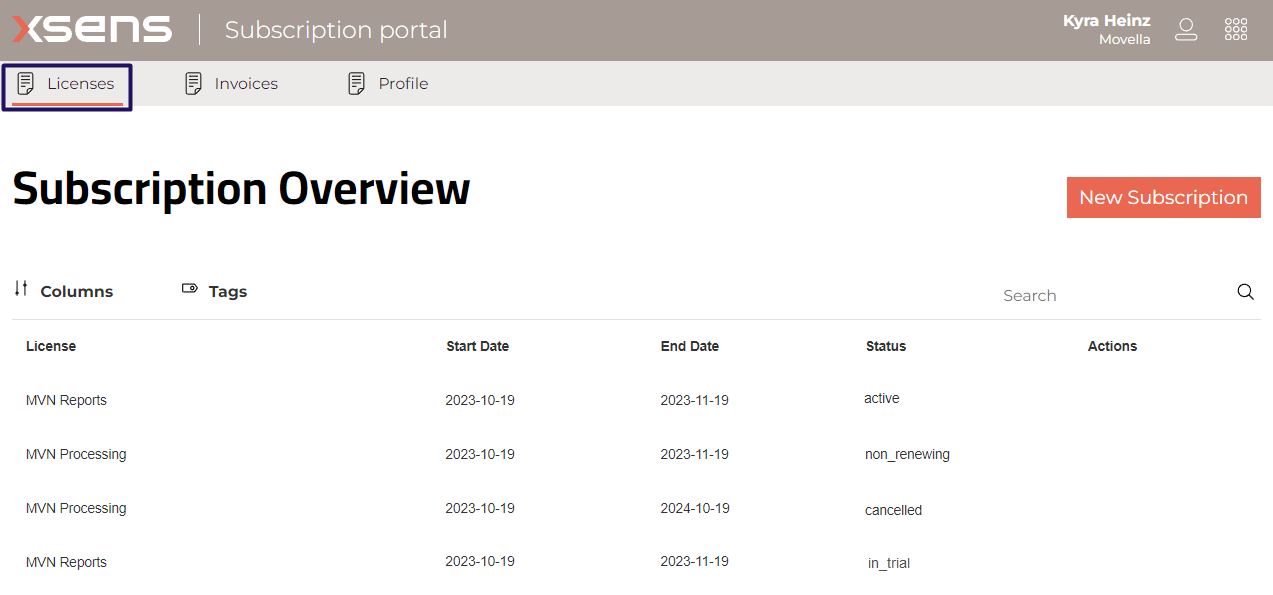Click the Tags label icon
The height and width of the screenshot is (595, 1273).
pos(189,288)
